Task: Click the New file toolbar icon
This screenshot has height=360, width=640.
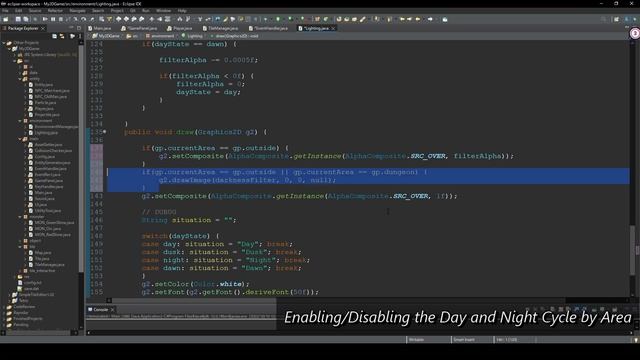Action: tap(6, 19)
